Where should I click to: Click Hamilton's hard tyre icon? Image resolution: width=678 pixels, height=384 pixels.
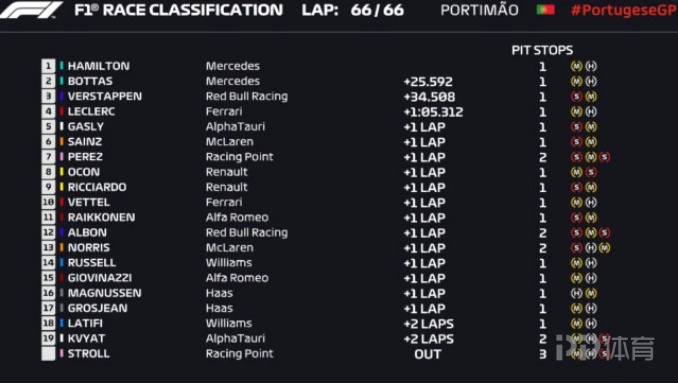tap(591, 66)
